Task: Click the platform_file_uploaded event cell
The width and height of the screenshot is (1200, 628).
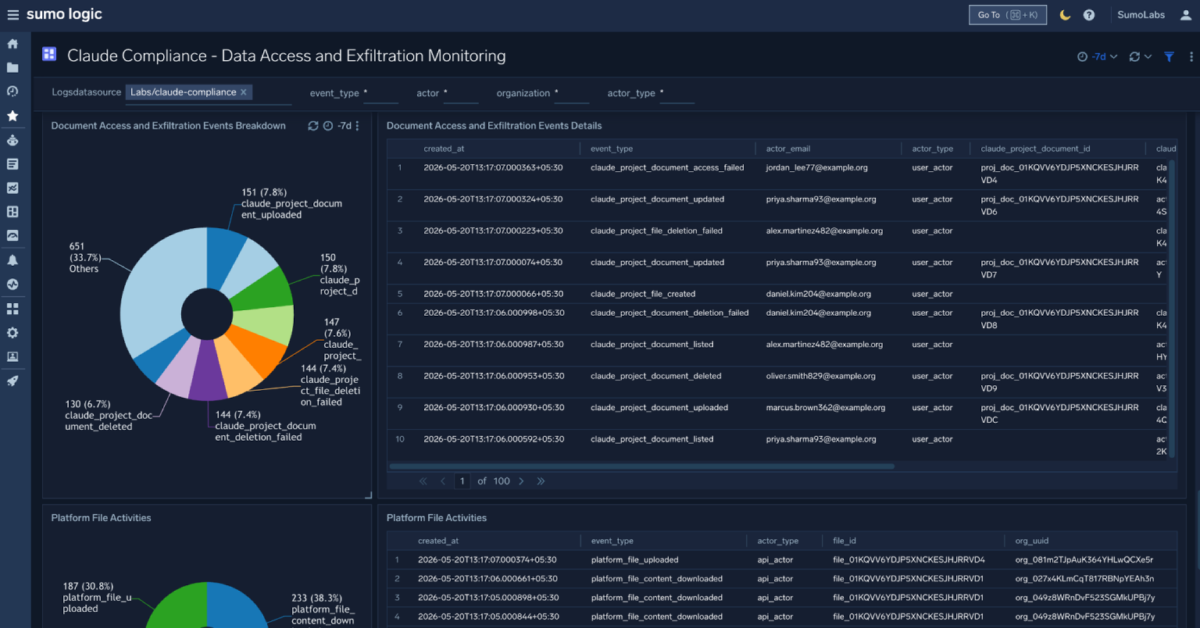Action: coord(634,560)
